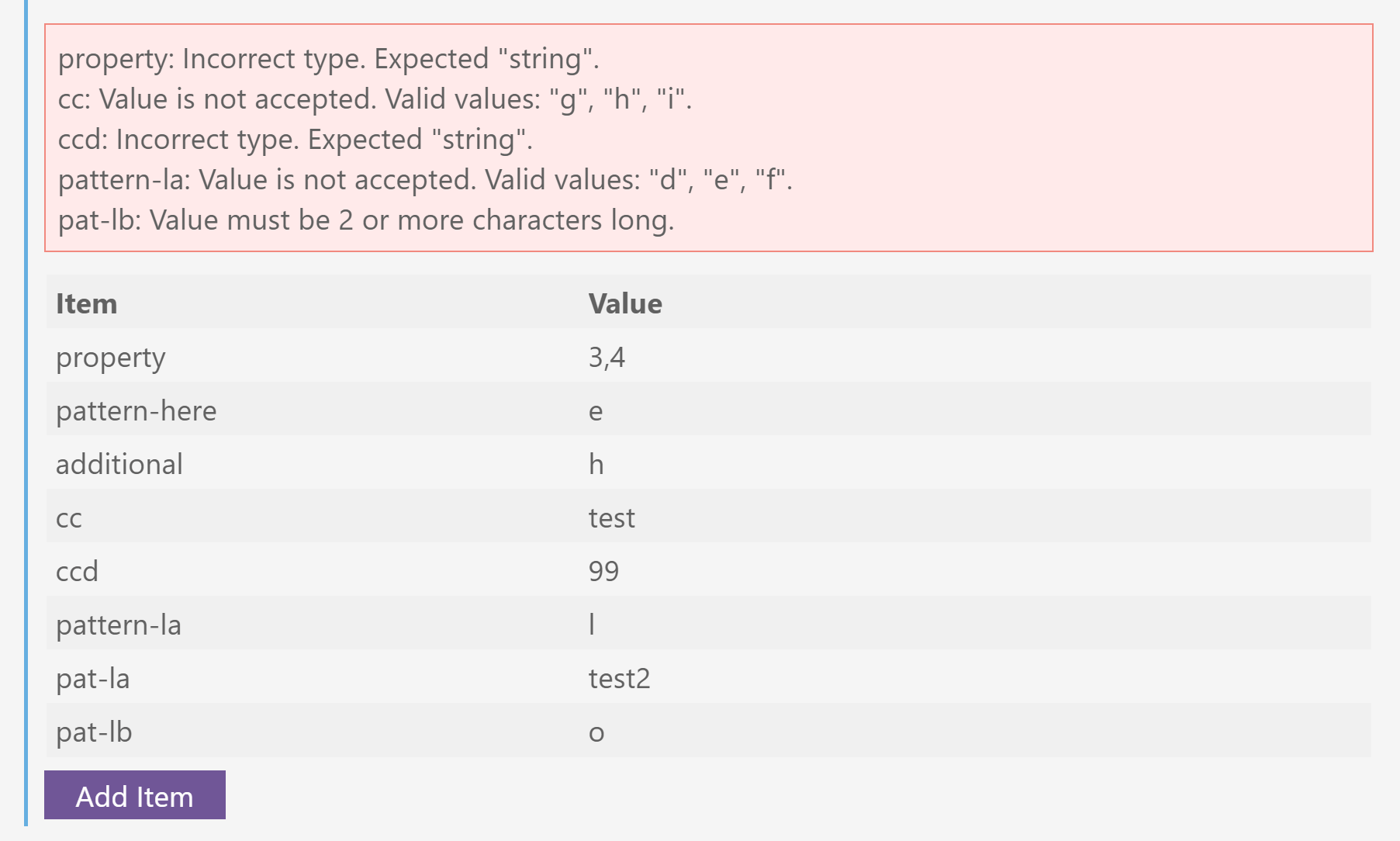The height and width of the screenshot is (841, 1400).
Task: Select the pat-lb row
Action: pos(93,732)
